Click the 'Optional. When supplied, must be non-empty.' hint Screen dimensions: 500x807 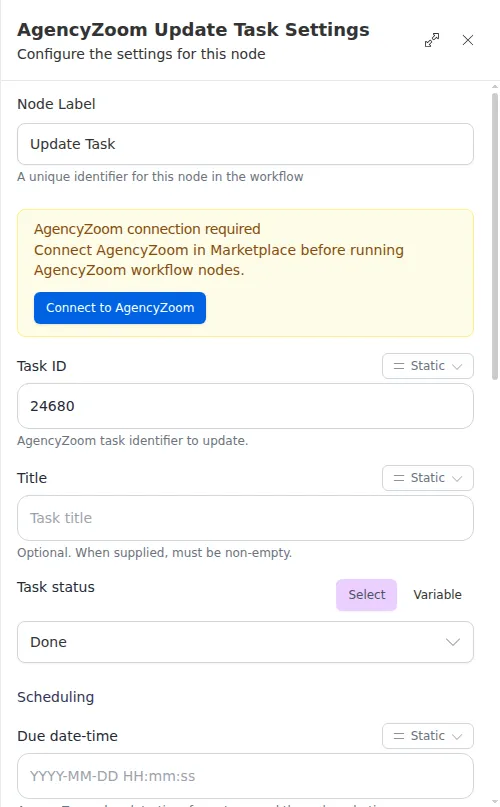coord(154,553)
